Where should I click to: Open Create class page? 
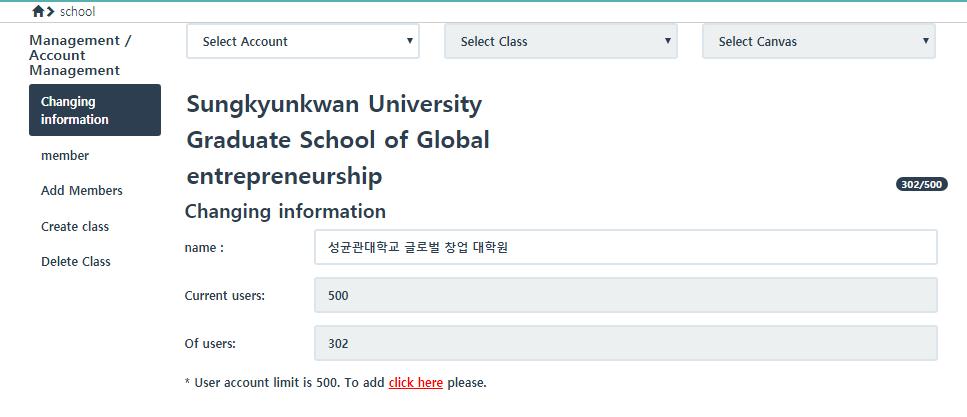click(75, 226)
